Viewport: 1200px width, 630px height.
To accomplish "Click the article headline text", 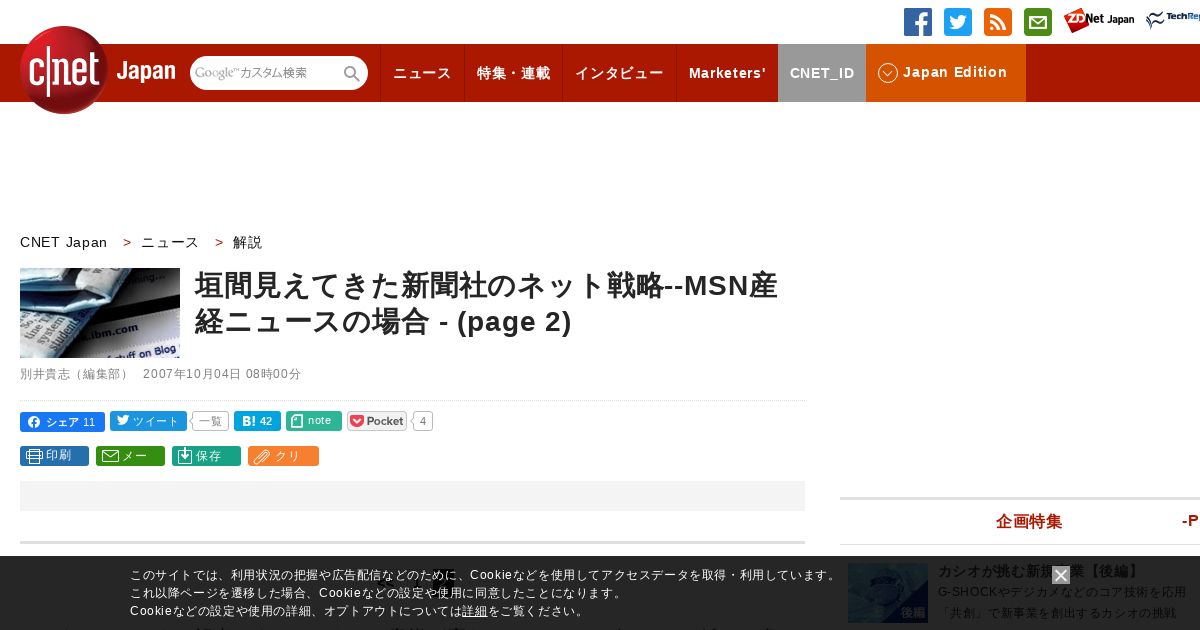I will click(x=486, y=303).
